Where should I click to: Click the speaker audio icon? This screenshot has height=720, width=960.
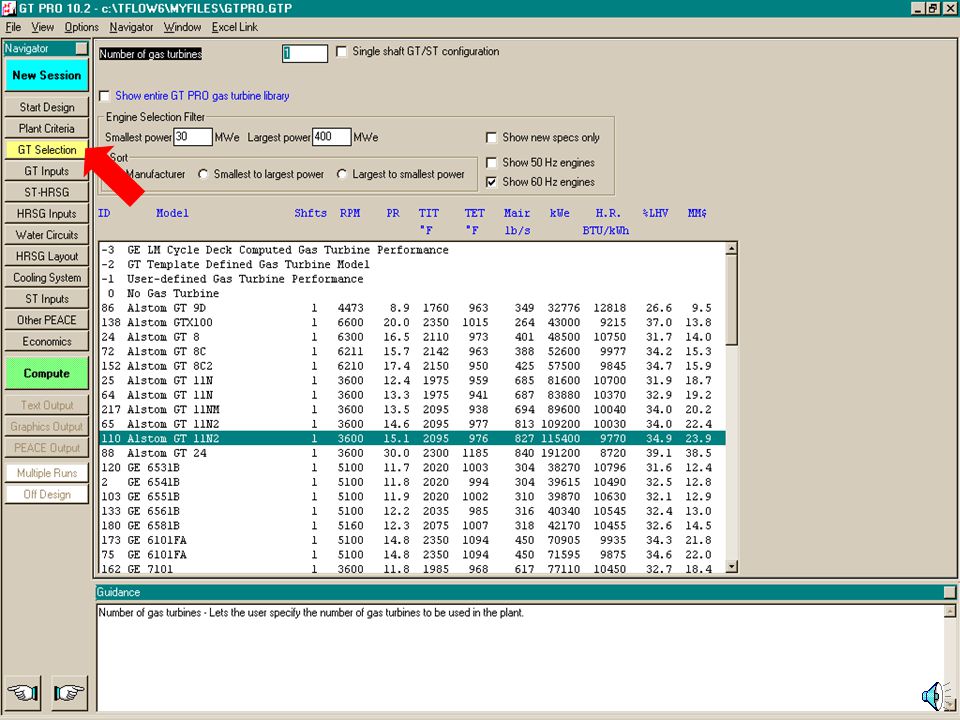pos(934,696)
